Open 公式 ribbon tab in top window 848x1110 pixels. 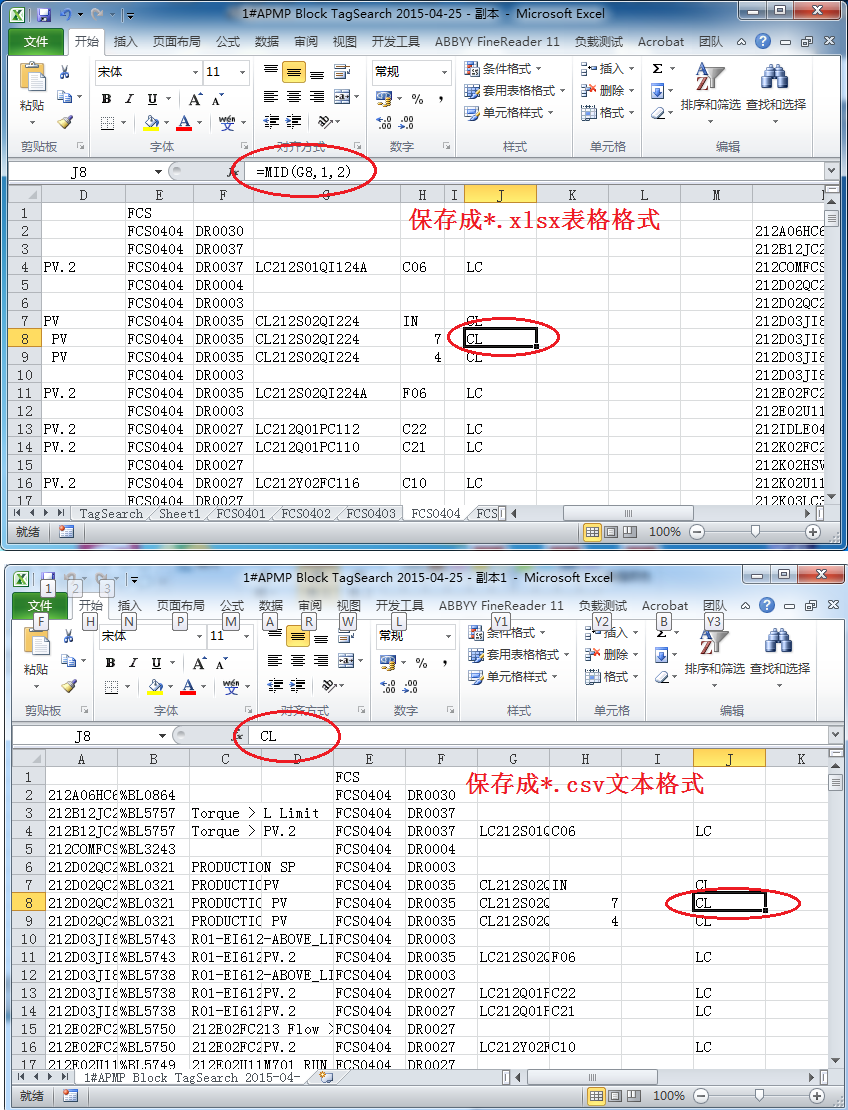pos(228,42)
